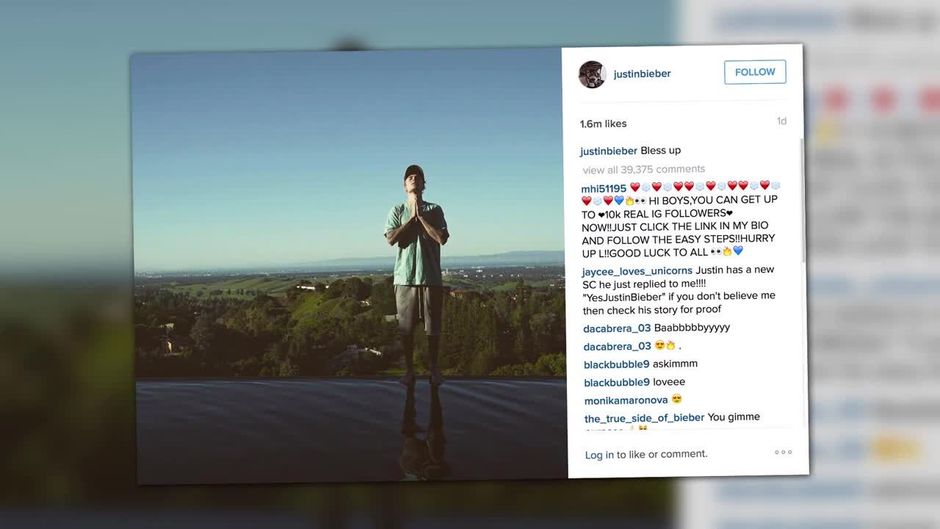Open monikamaronova profile
Screen dimensions: 940x529
[626, 401]
